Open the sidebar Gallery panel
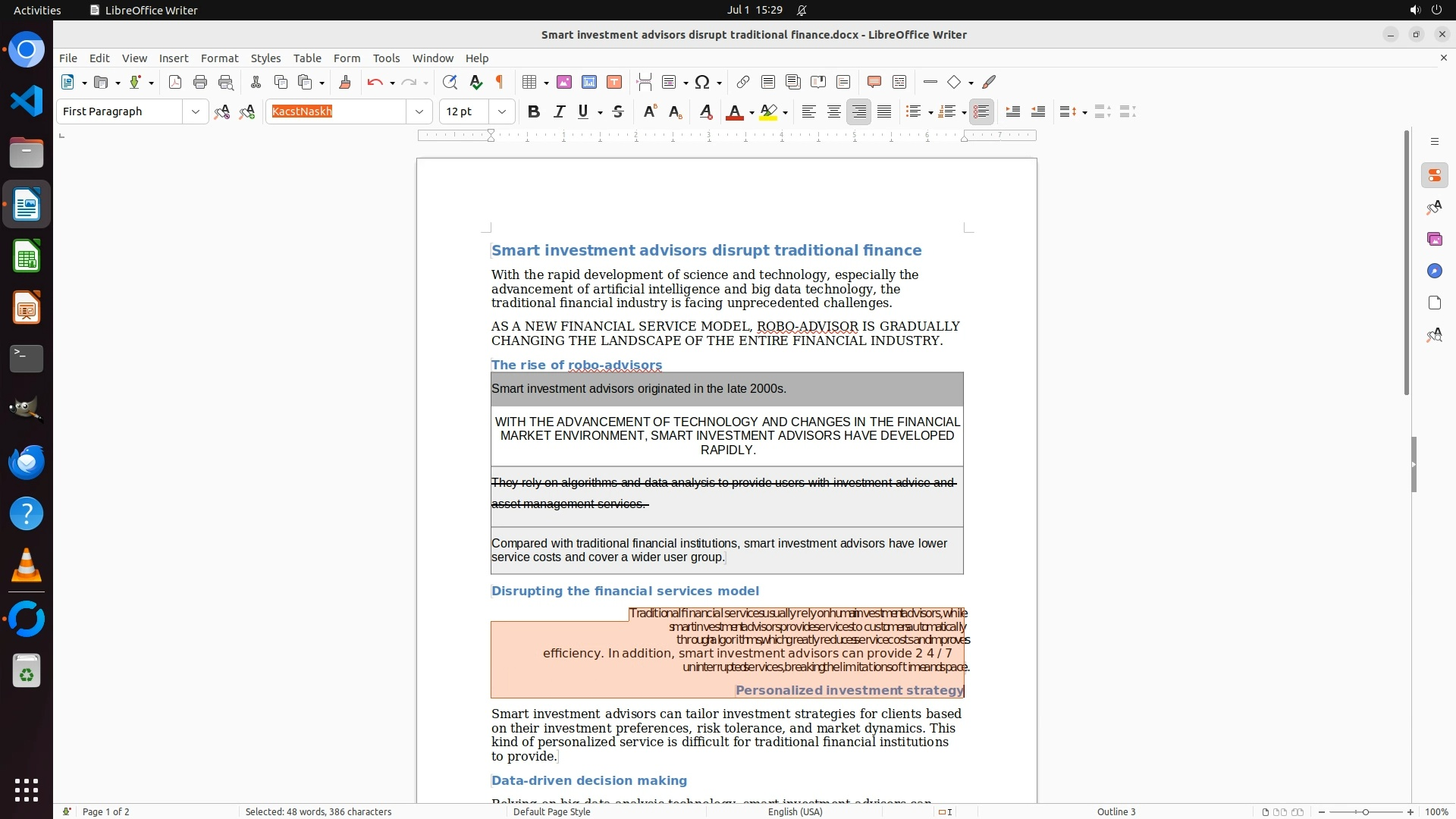1456x819 pixels. point(1434,240)
